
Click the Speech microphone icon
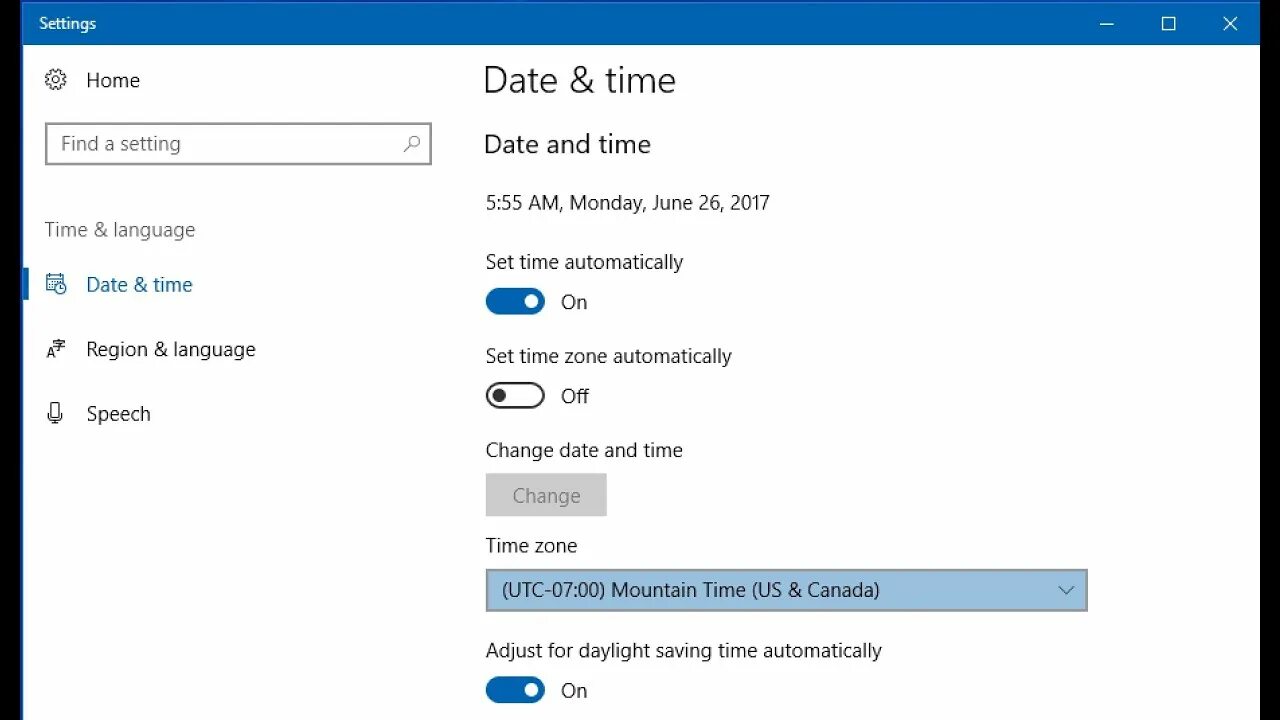(x=55, y=413)
